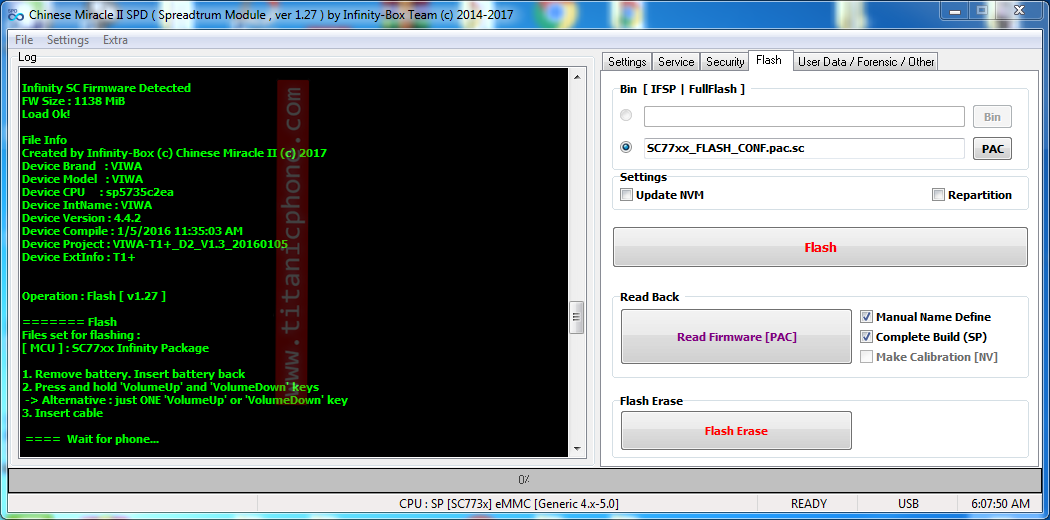
Task: Switch to the Service tab
Action: [676, 62]
